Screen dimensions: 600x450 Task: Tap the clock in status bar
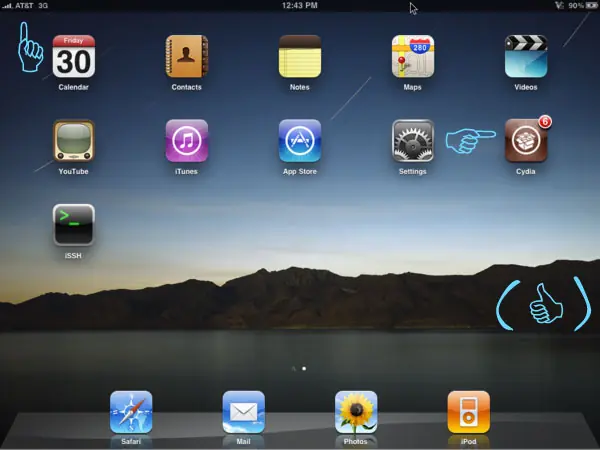pyautogui.click(x=300, y=5)
